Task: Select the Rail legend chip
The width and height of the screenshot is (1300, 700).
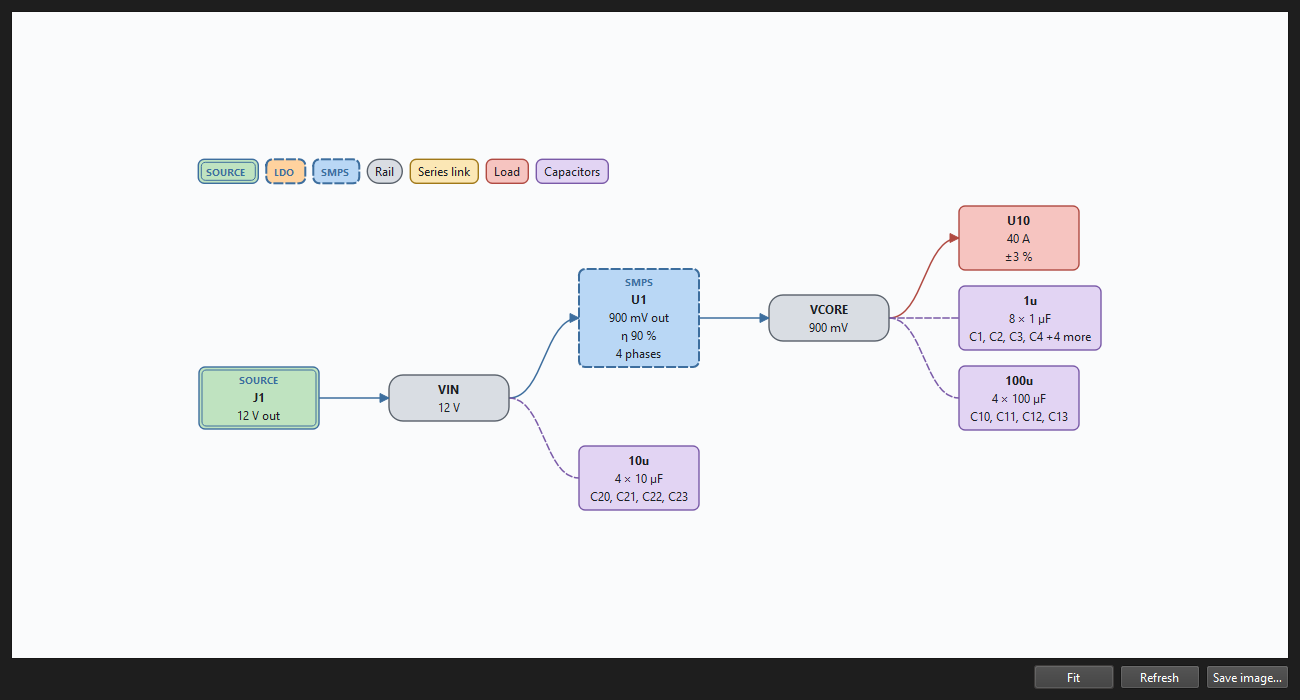Action: [385, 172]
